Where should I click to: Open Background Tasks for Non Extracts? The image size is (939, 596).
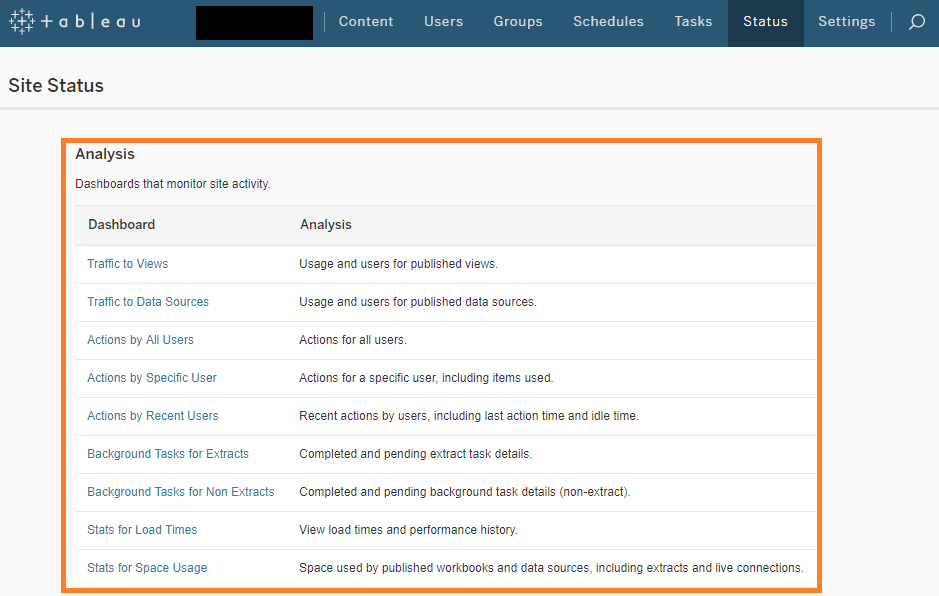(x=180, y=492)
